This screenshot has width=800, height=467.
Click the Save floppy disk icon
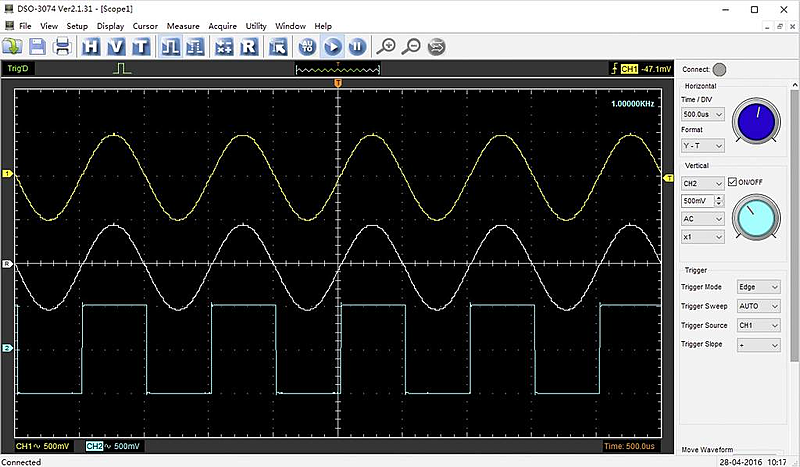coord(38,46)
